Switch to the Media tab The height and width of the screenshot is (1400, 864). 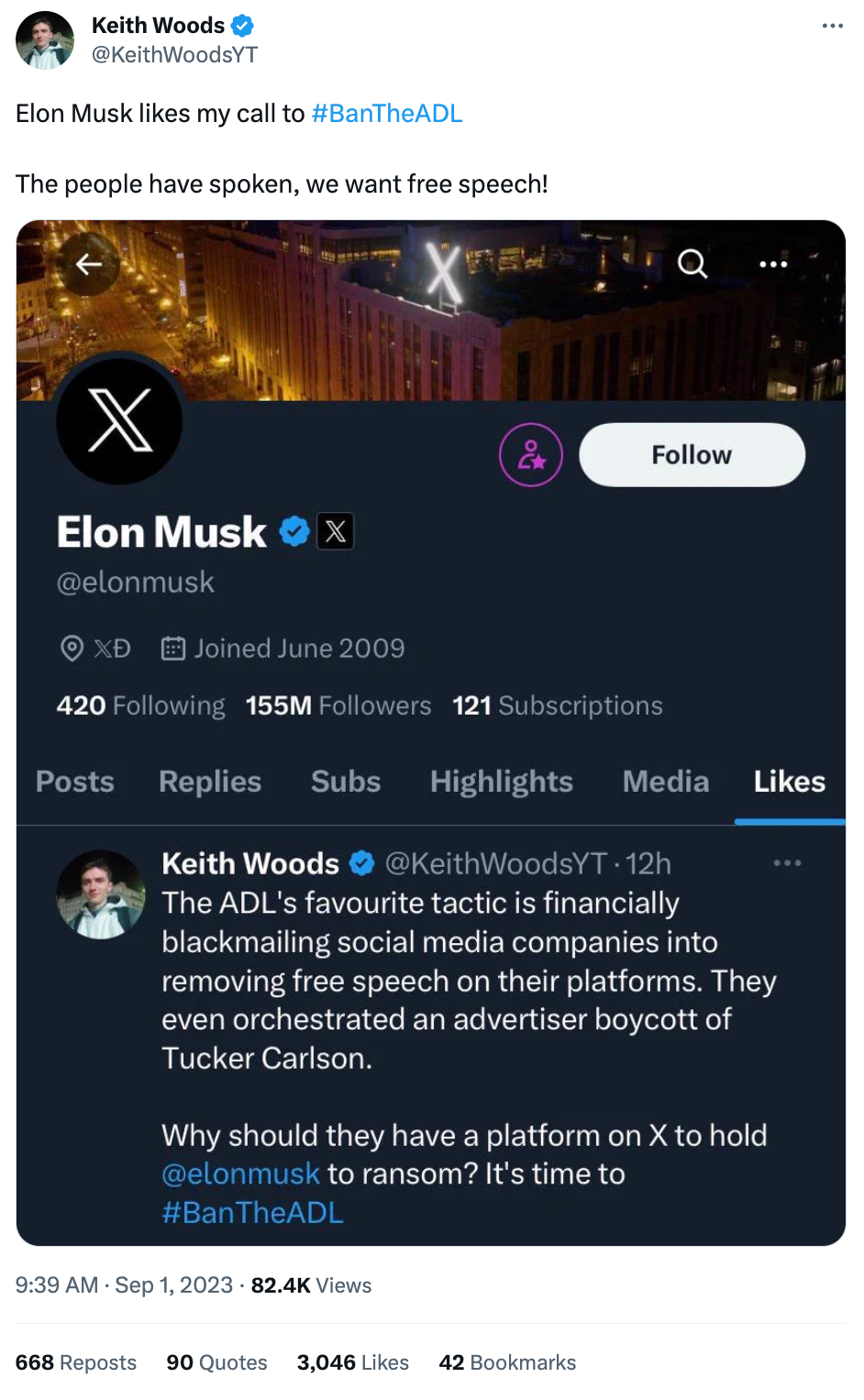pyautogui.click(x=665, y=782)
